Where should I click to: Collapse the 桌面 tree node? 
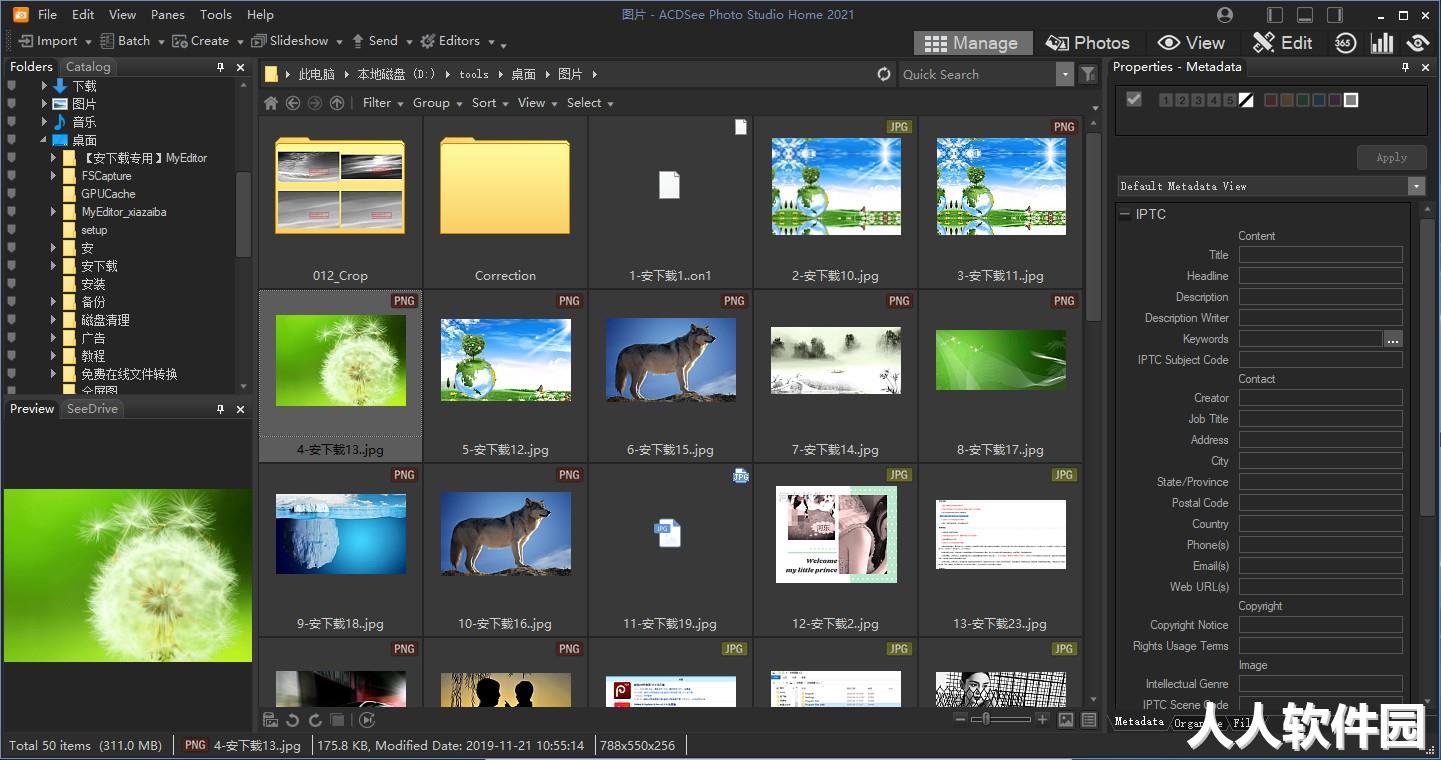(43, 140)
